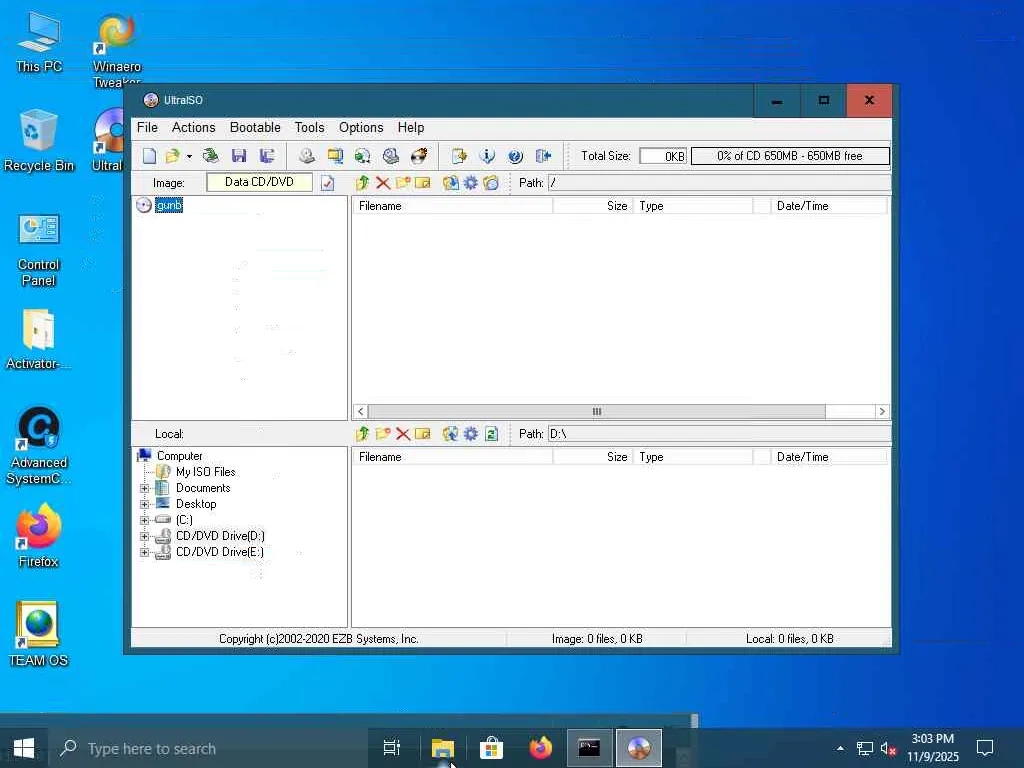Expand the Desktop tree node
The height and width of the screenshot is (768, 1024).
(x=144, y=504)
